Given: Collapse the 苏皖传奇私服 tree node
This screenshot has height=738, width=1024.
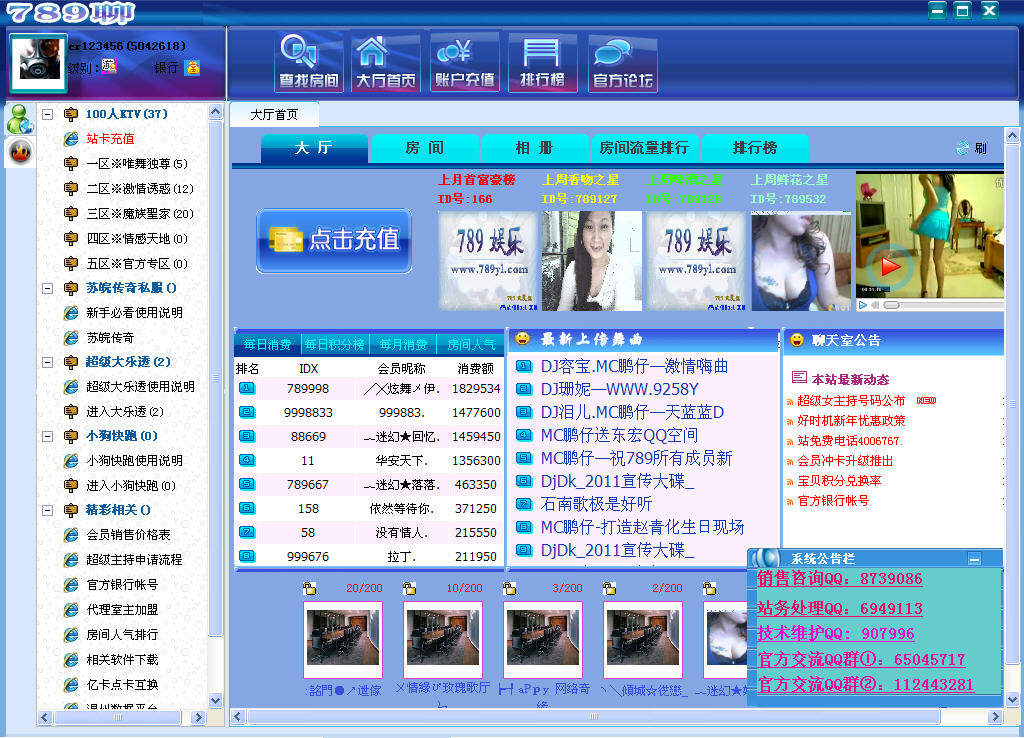Looking at the screenshot, I should [47, 288].
